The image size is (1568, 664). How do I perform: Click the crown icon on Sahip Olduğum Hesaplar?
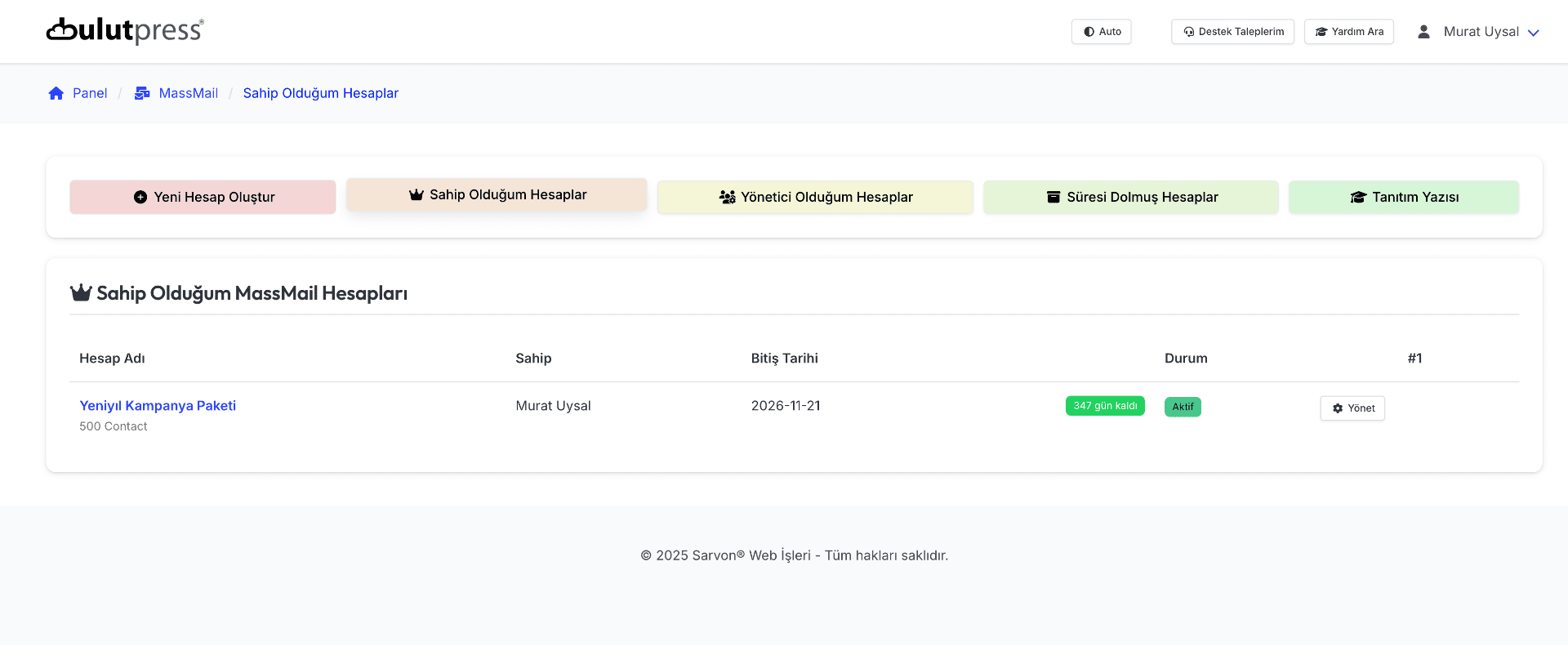coord(416,194)
